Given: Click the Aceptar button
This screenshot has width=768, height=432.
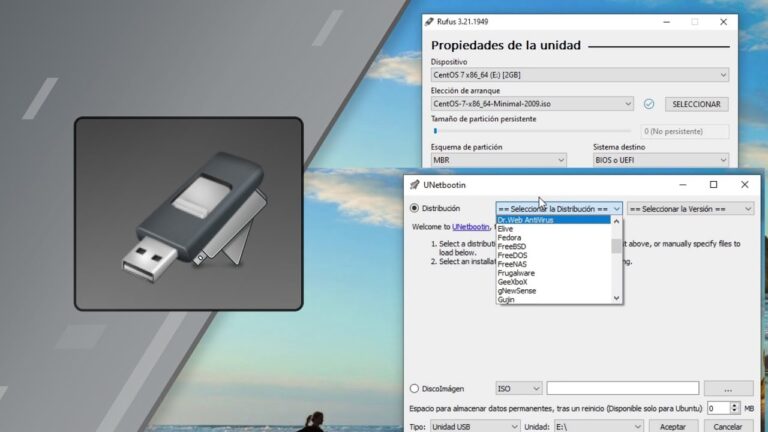Looking at the screenshot, I should (673, 427).
